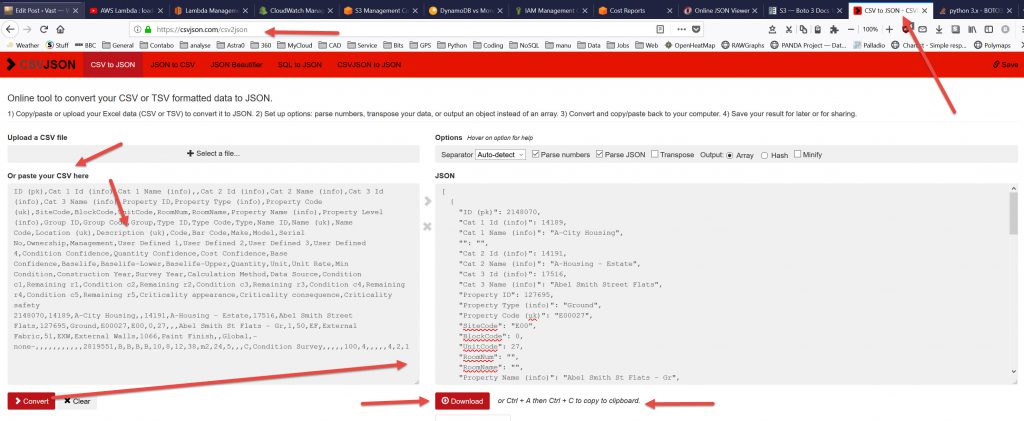Open the Separator Auto-detect dropdown
Image resolution: width=1024 pixels, height=421 pixels.
point(501,155)
